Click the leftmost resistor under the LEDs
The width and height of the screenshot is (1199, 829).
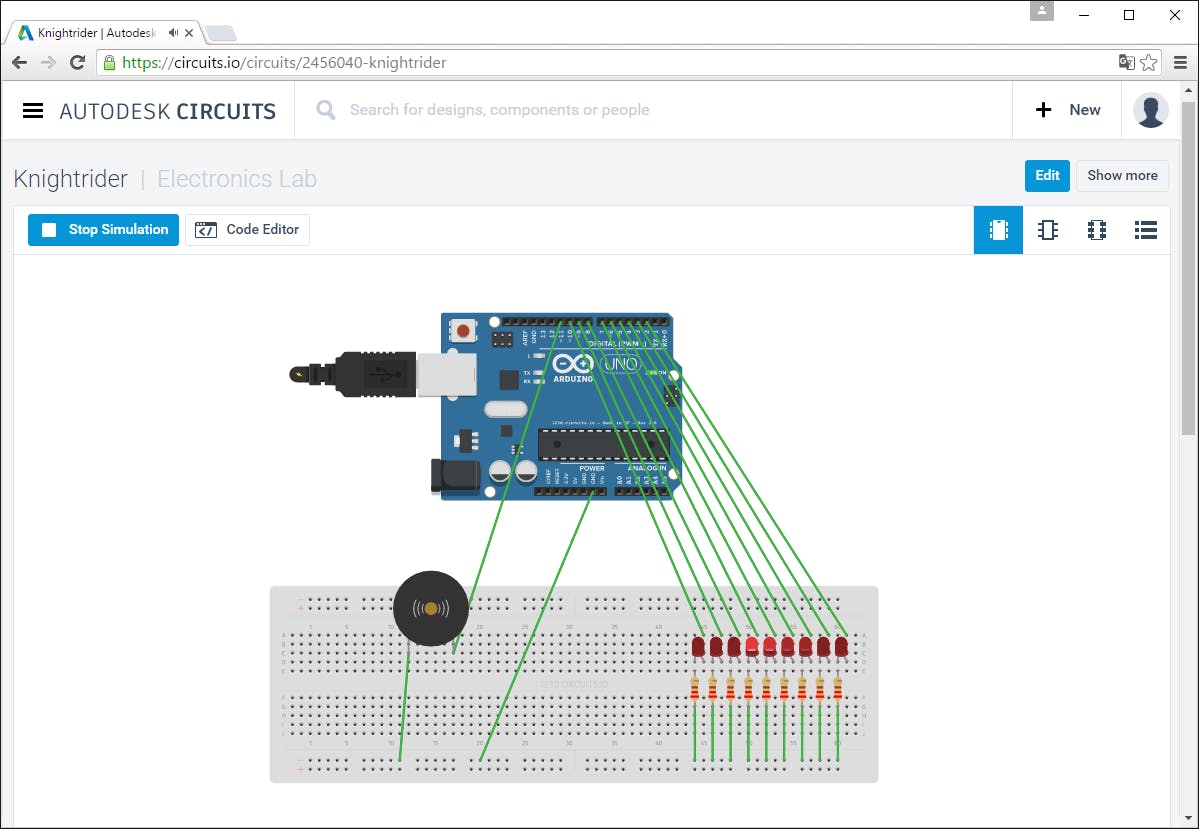[694, 688]
